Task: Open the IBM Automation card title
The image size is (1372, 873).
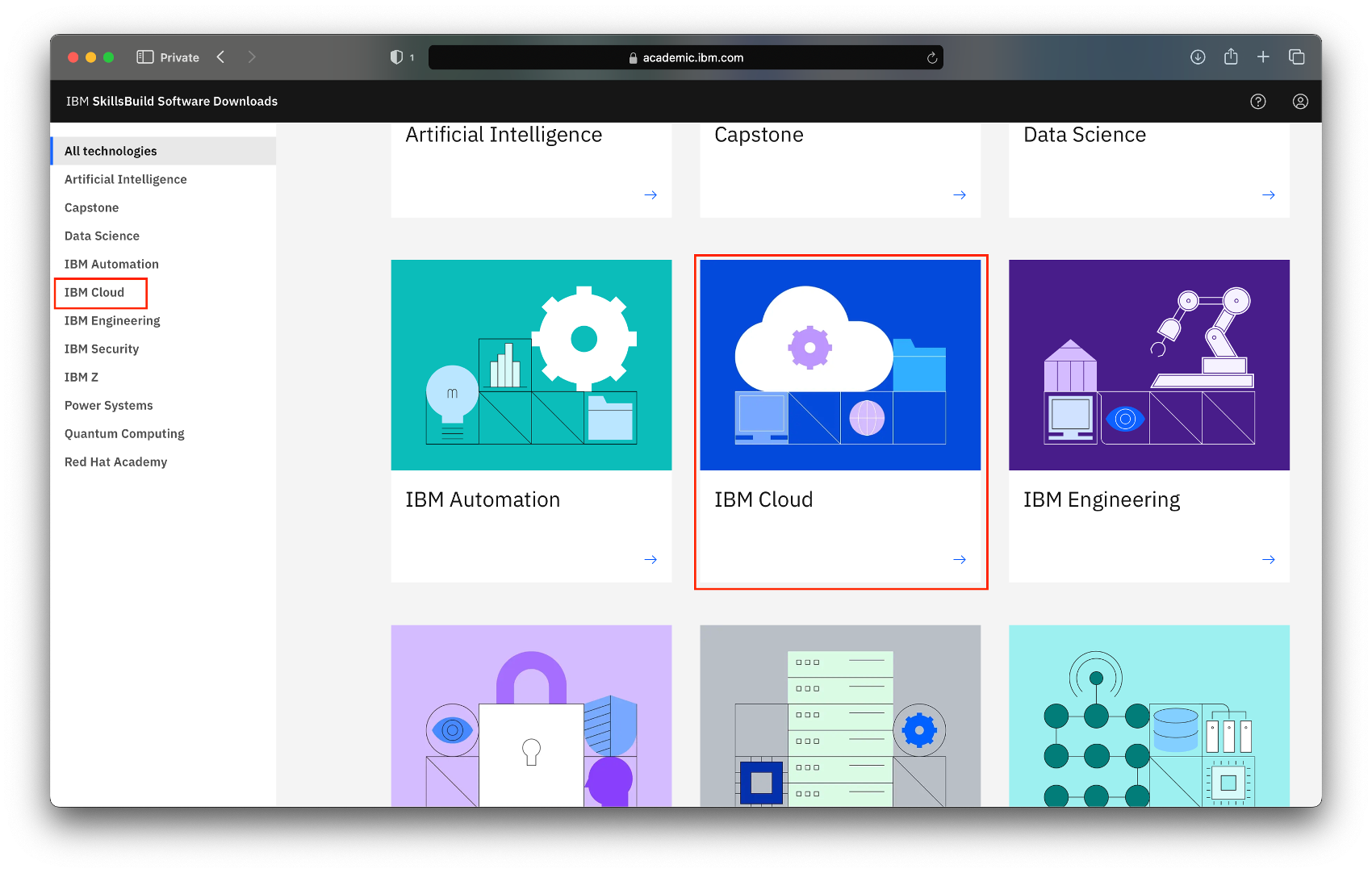Action: (483, 499)
